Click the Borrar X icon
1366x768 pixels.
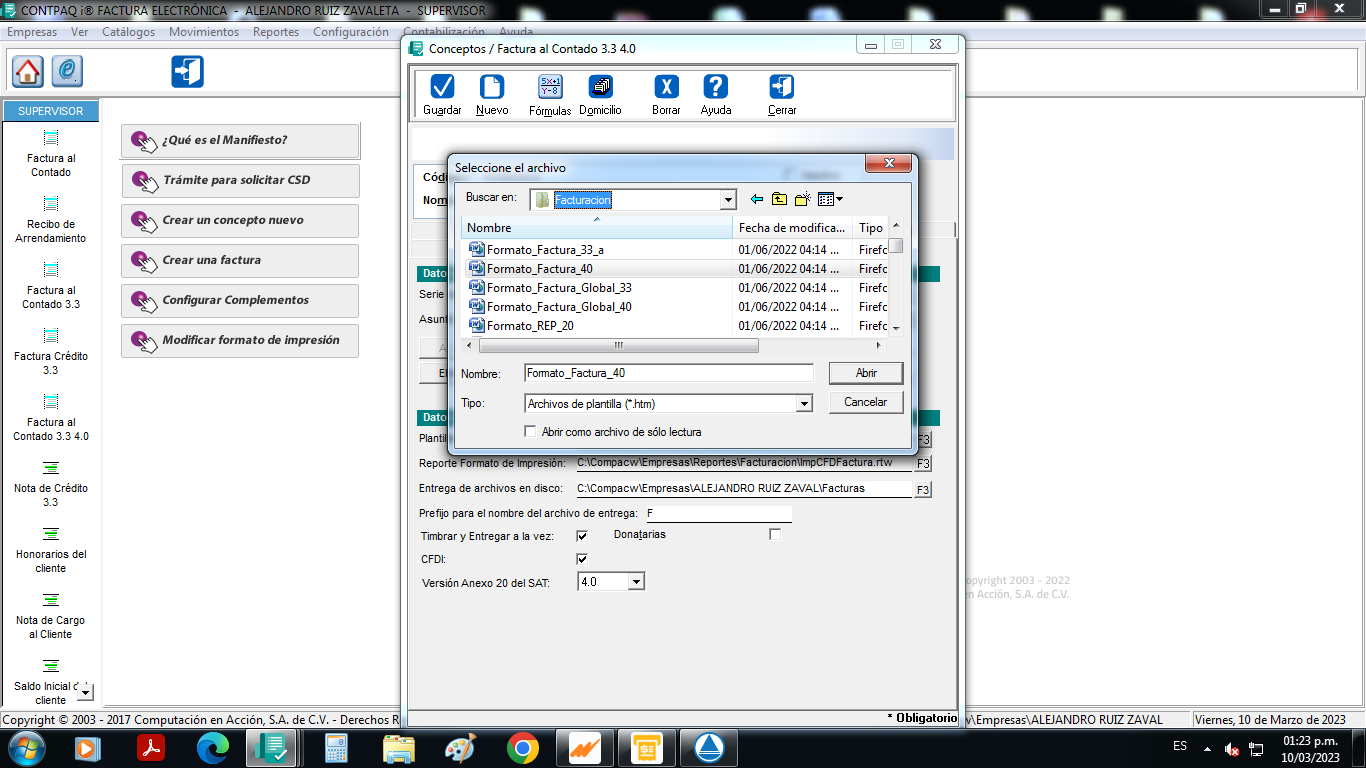(x=666, y=87)
